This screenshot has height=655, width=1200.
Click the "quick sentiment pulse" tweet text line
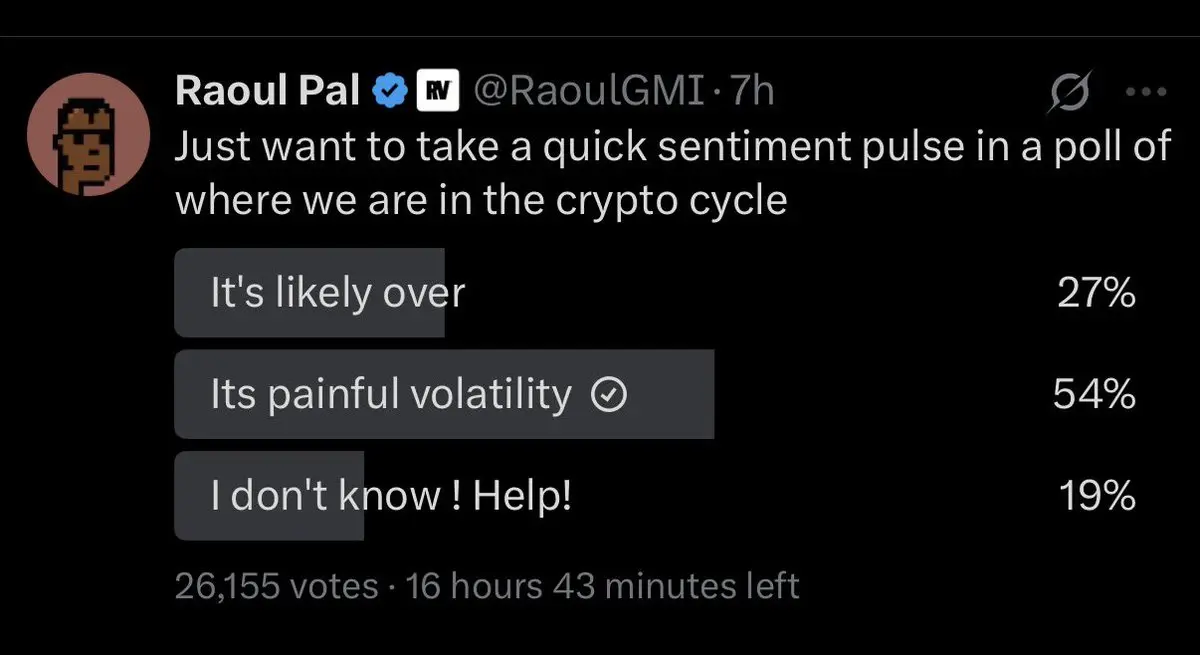(672, 147)
